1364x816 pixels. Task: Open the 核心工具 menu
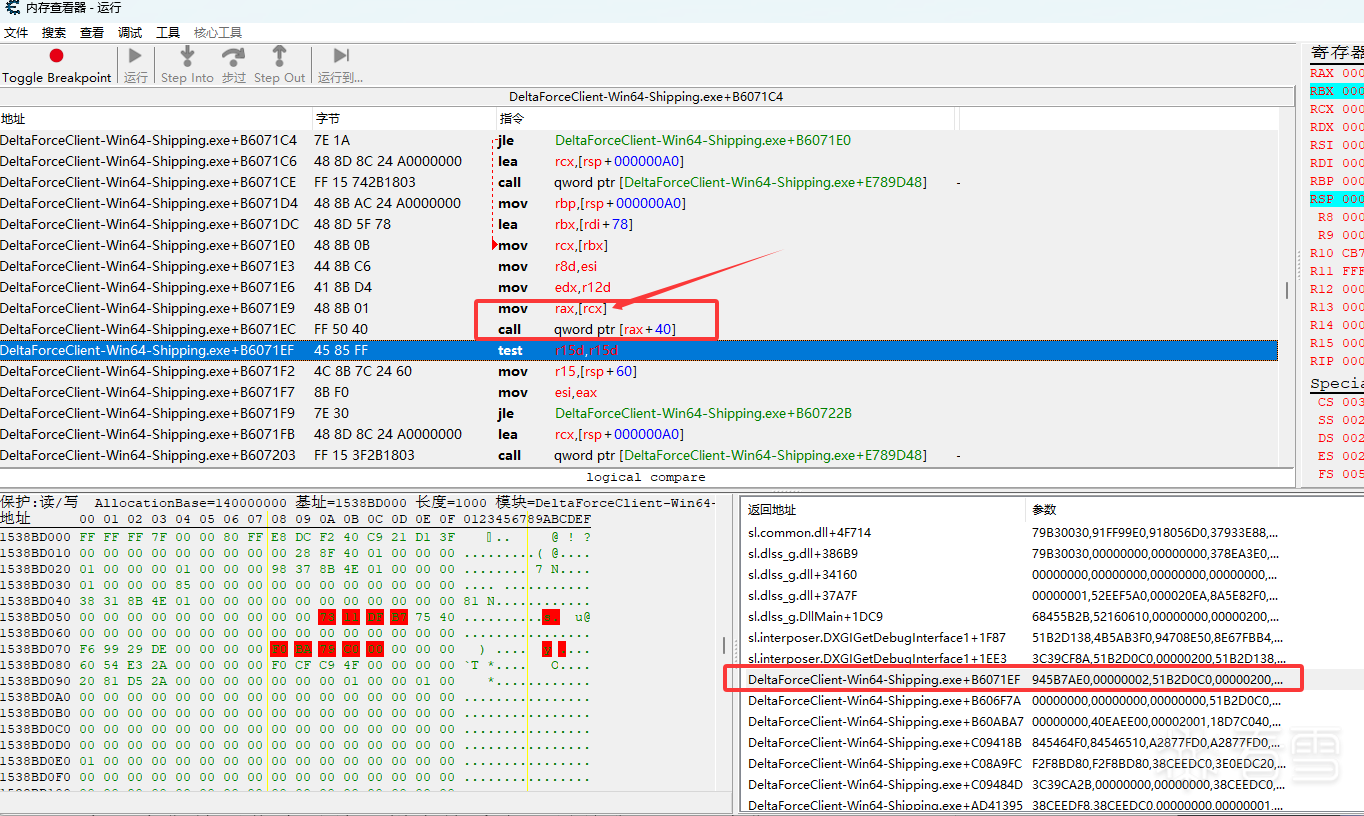(x=218, y=33)
